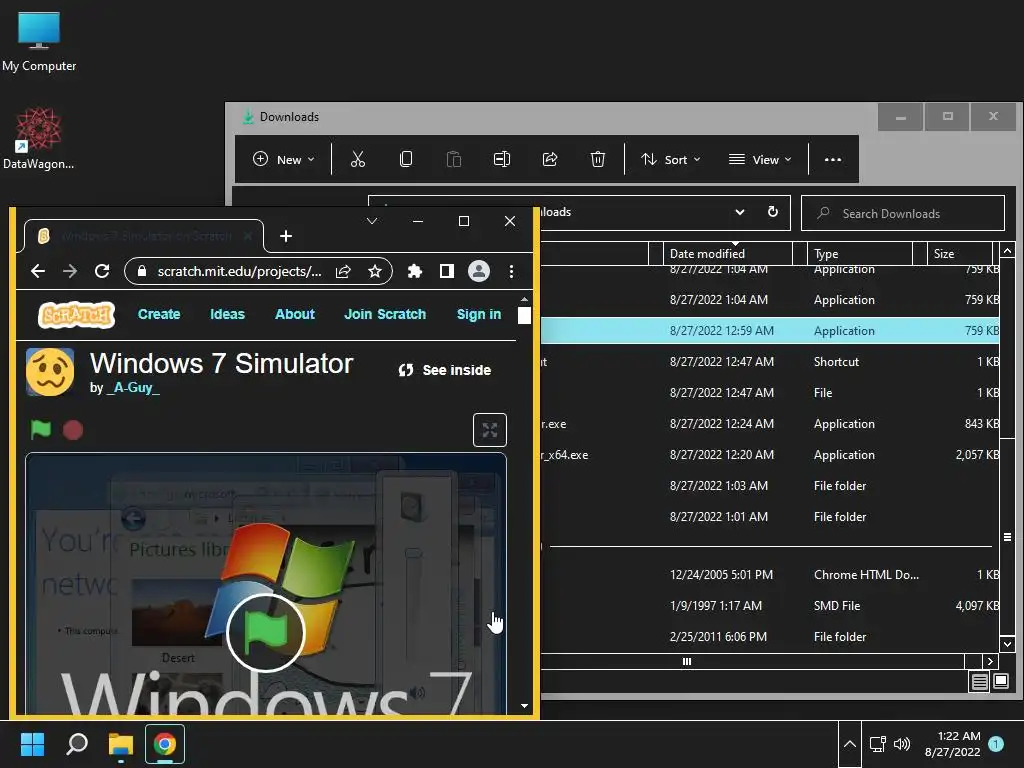Image resolution: width=1024 pixels, height=768 pixels.
Task: Show hidden tray icons chevron
Action: [x=850, y=744]
